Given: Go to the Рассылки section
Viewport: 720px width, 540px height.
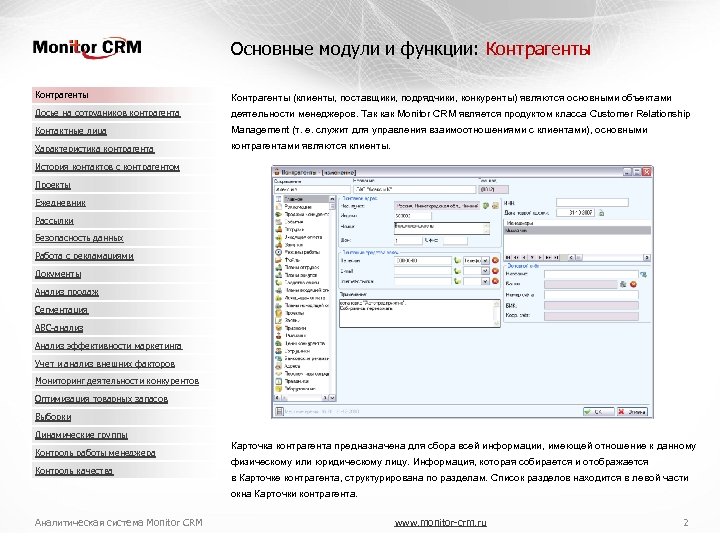Looking at the screenshot, I should pos(54,221).
